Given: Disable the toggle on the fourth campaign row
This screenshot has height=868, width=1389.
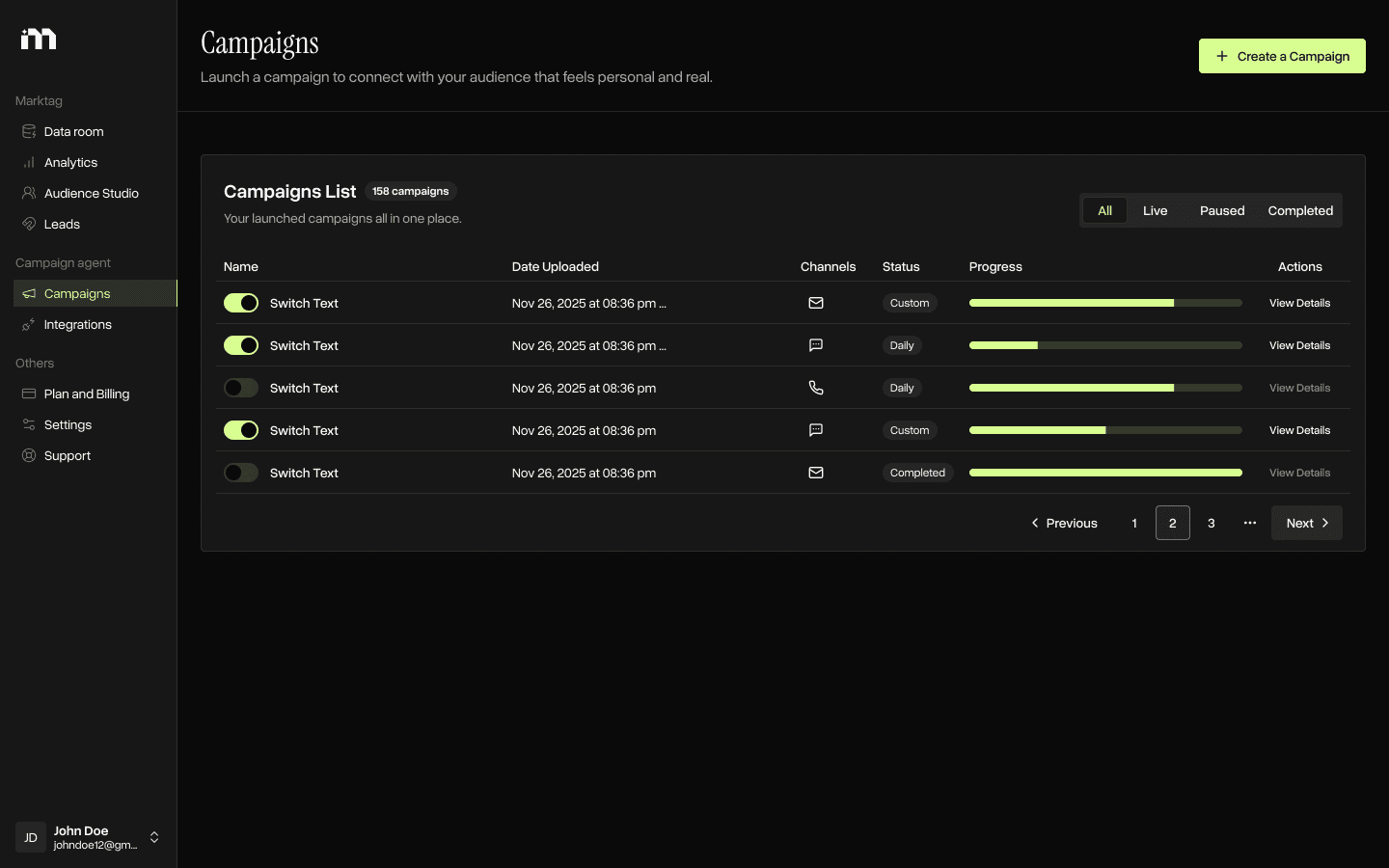Looking at the screenshot, I should point(241,430).
